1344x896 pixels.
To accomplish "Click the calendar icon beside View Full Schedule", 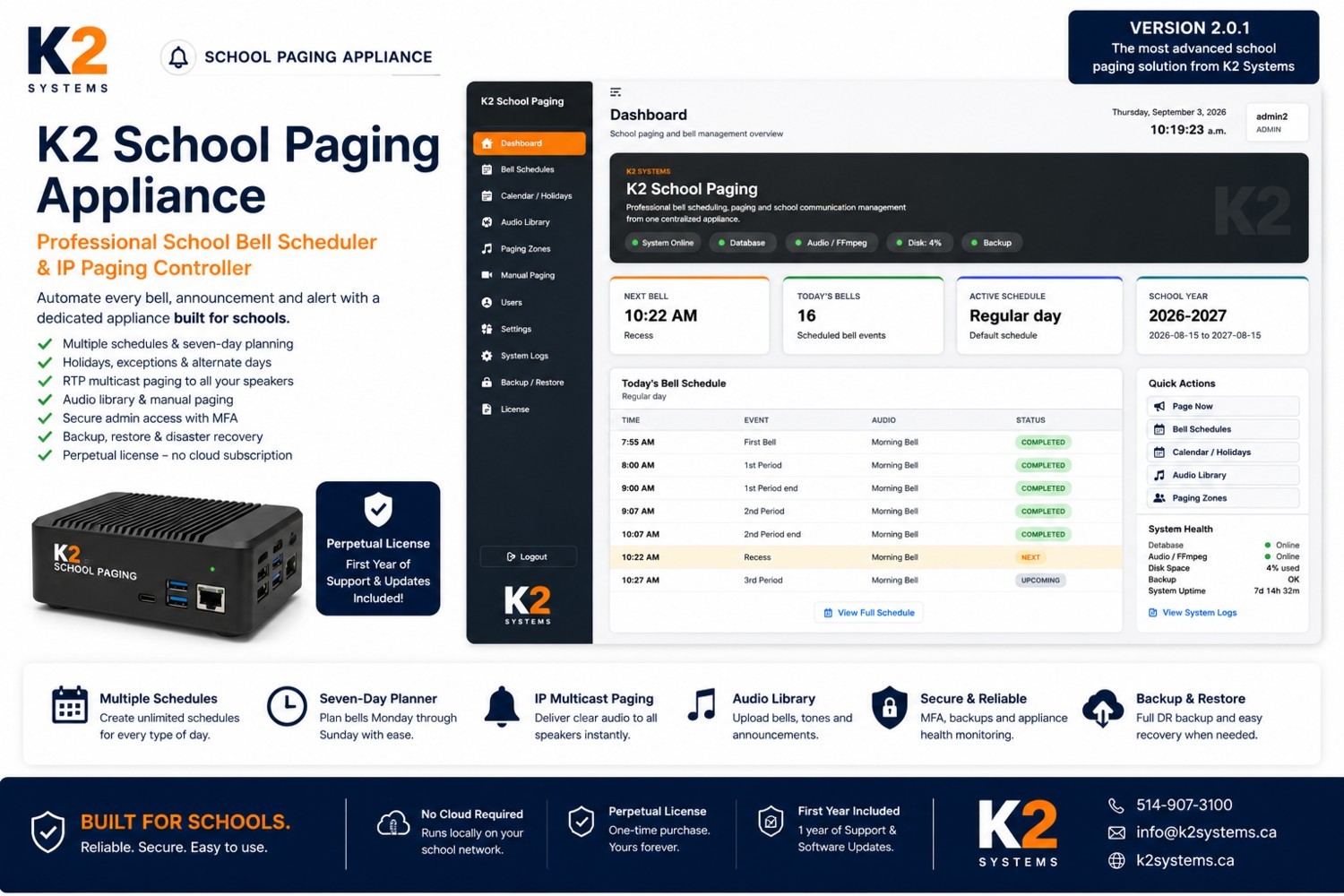I will click(x=828, y=613).
